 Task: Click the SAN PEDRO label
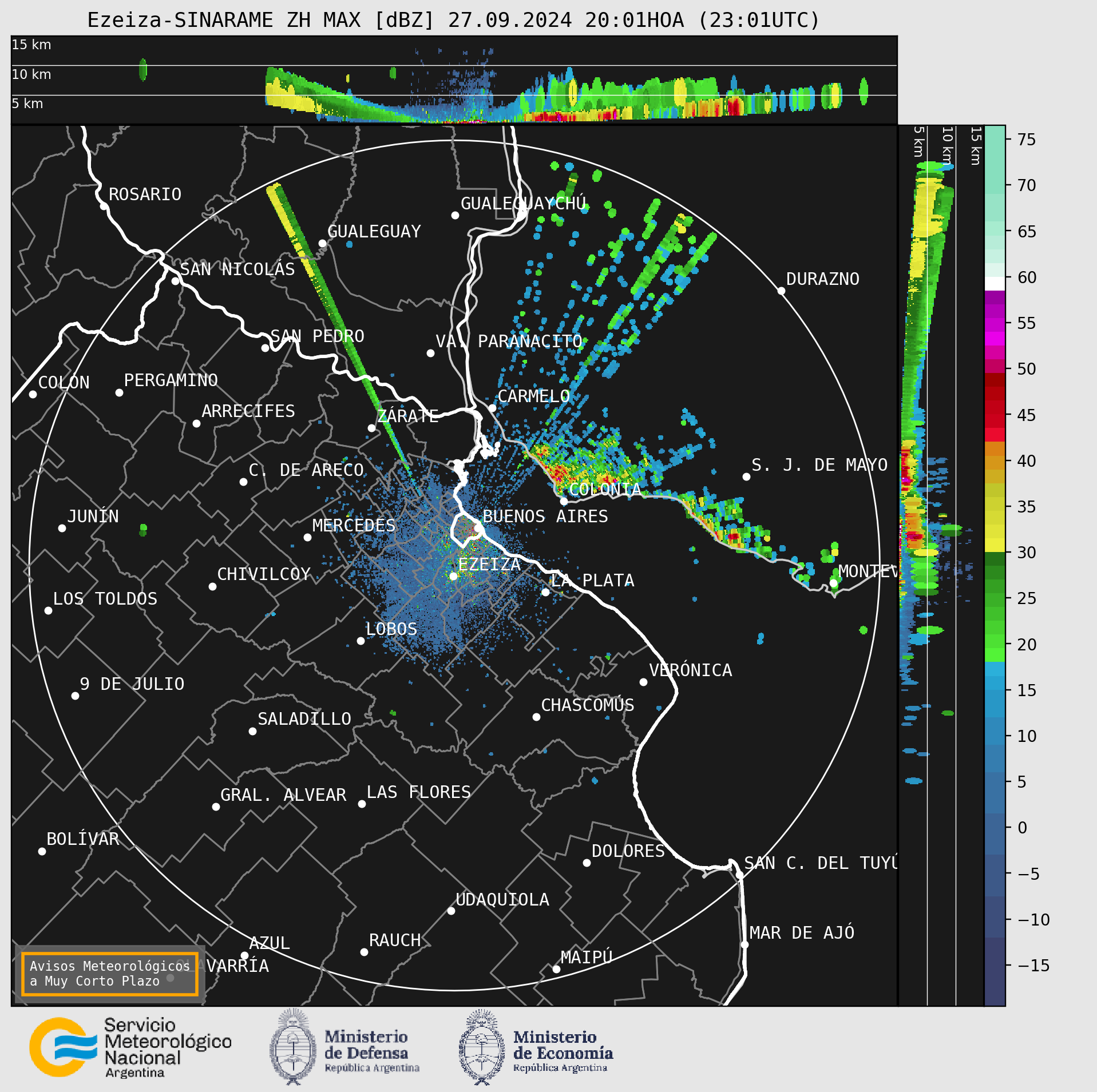click(x=317, y=336)
